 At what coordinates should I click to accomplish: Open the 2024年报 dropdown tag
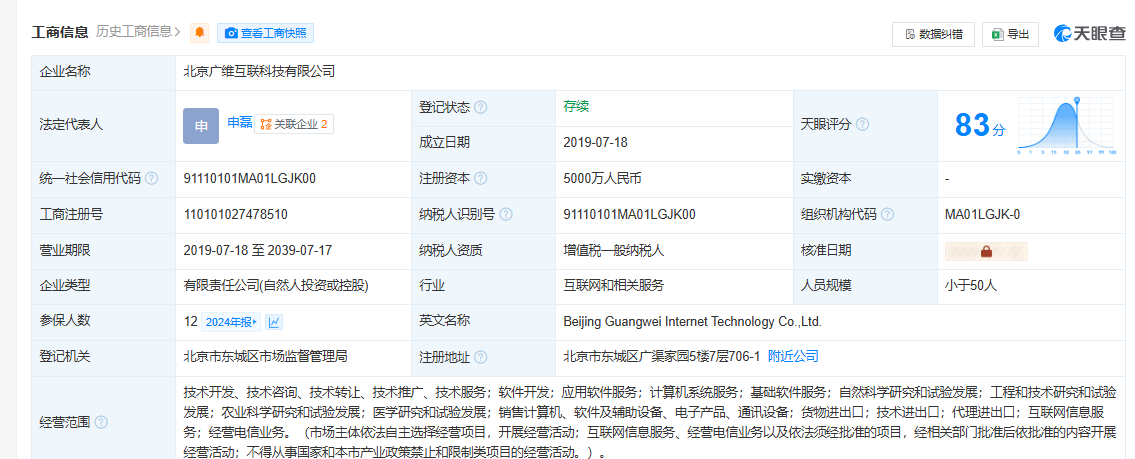coord(231,322)
